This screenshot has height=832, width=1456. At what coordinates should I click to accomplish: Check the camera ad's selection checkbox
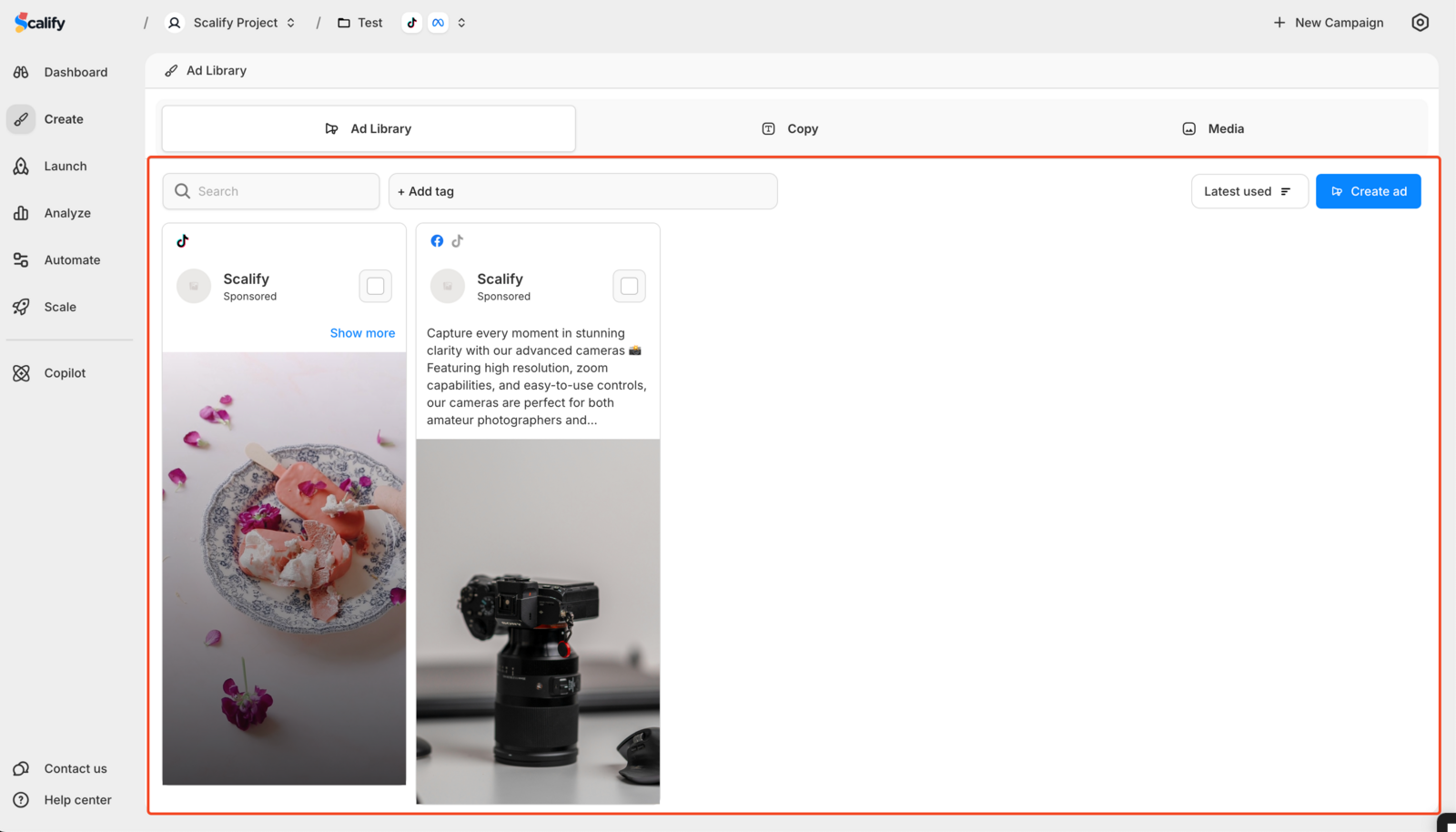629,285
